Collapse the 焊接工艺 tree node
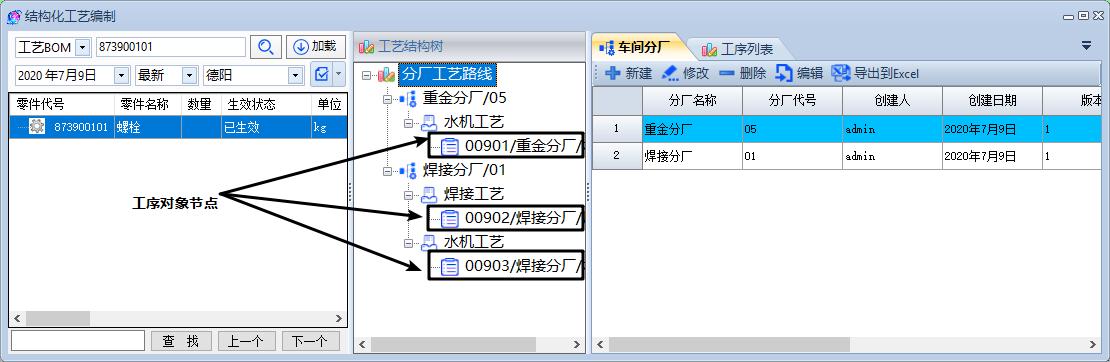 tap(408, 195)
